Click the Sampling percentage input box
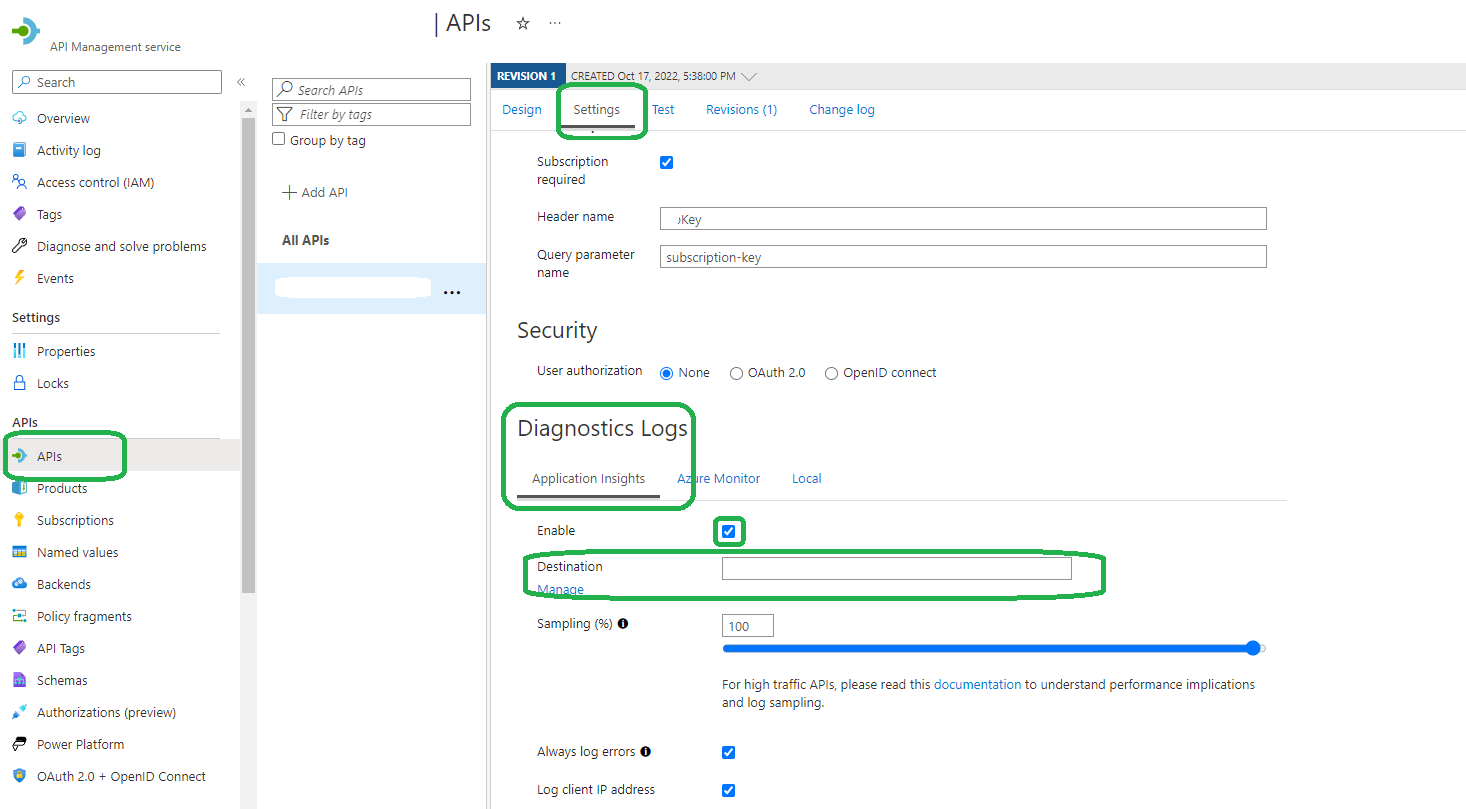The image size is (1466, 809). point(748,626)
